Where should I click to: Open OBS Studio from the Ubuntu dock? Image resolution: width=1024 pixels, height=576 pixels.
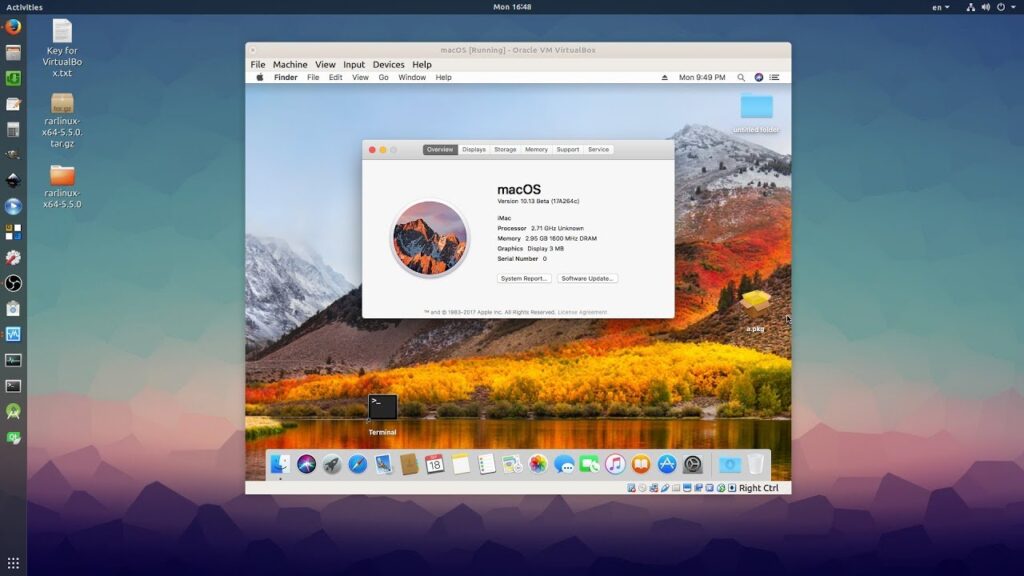click(x=13, y=283)
